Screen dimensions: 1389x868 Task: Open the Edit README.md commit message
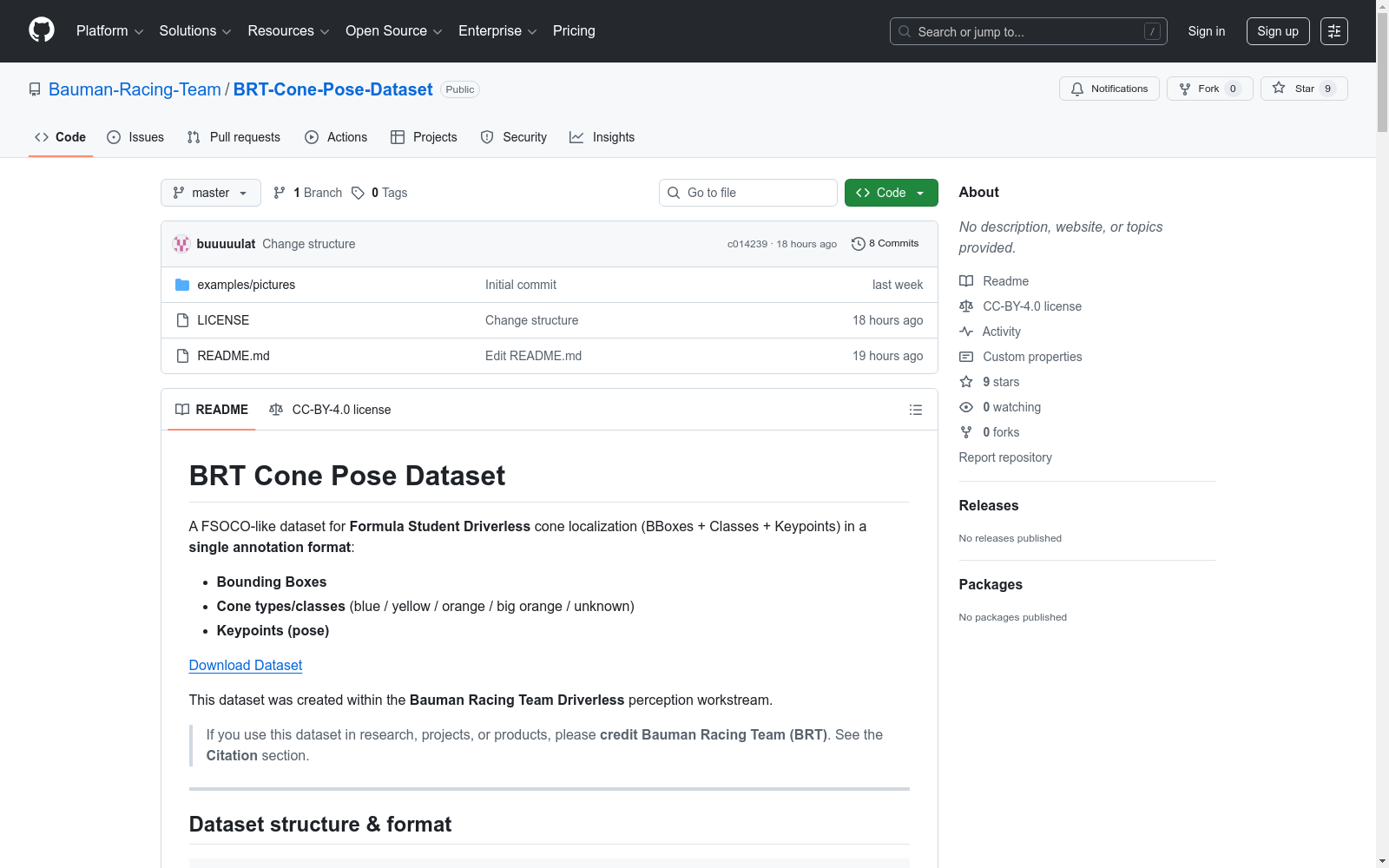(533, 356)
